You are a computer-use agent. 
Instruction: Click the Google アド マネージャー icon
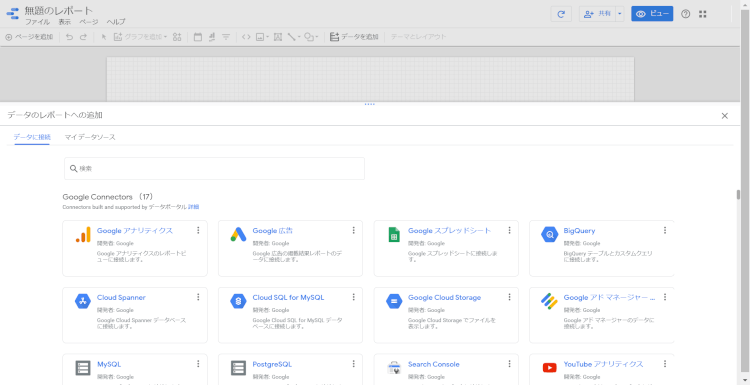tap(550, 301)
